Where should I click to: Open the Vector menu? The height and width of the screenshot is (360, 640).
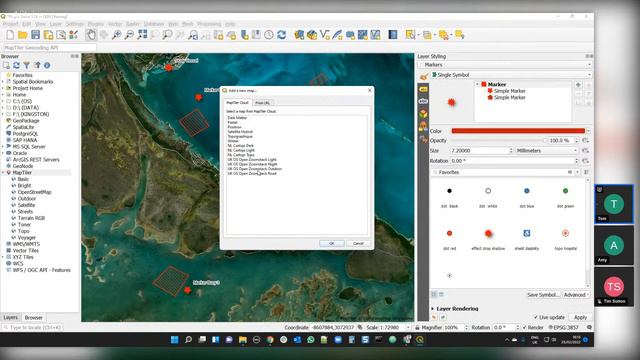coord(115,24)
